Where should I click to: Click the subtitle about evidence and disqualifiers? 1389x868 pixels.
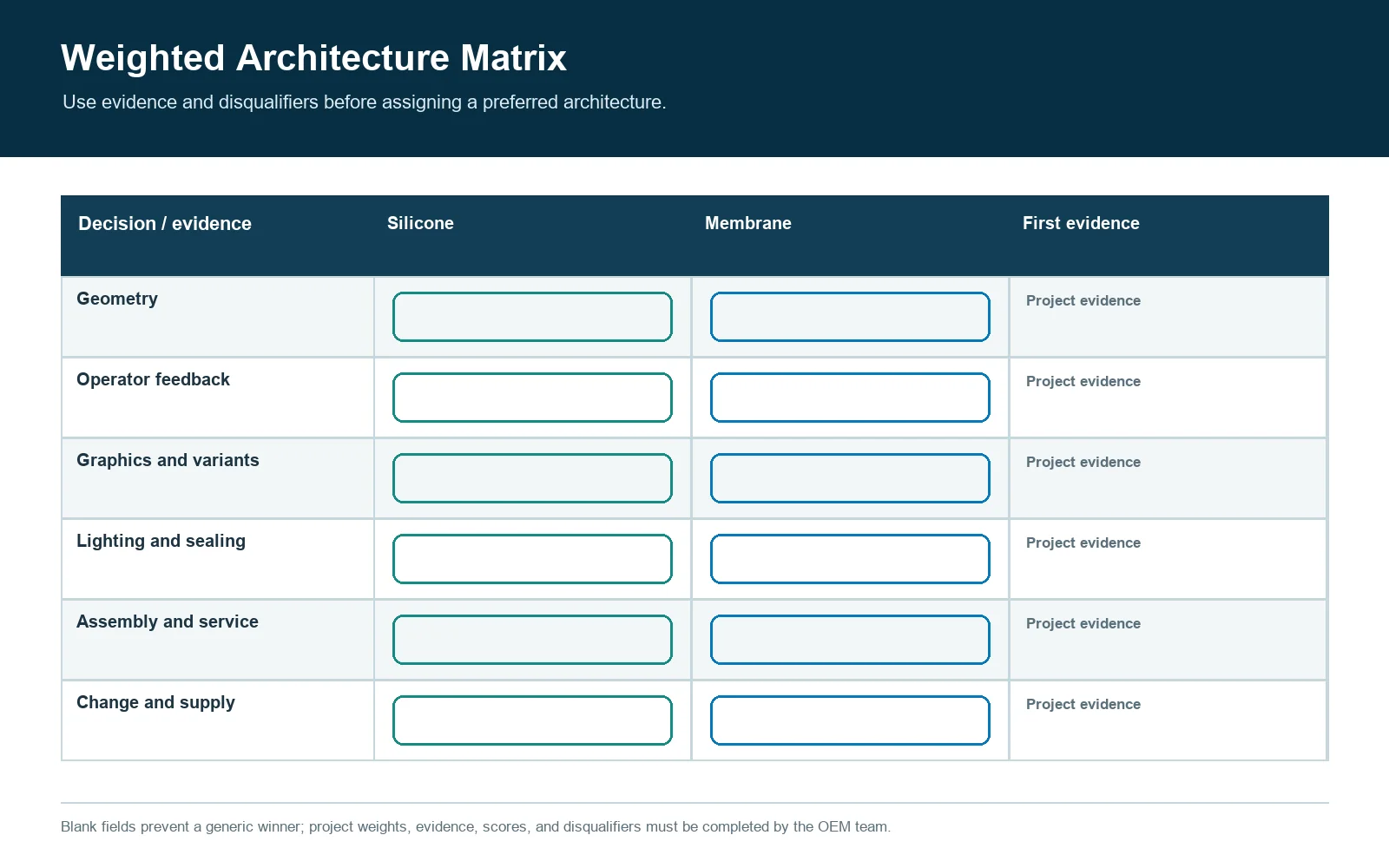click(365, 102)
